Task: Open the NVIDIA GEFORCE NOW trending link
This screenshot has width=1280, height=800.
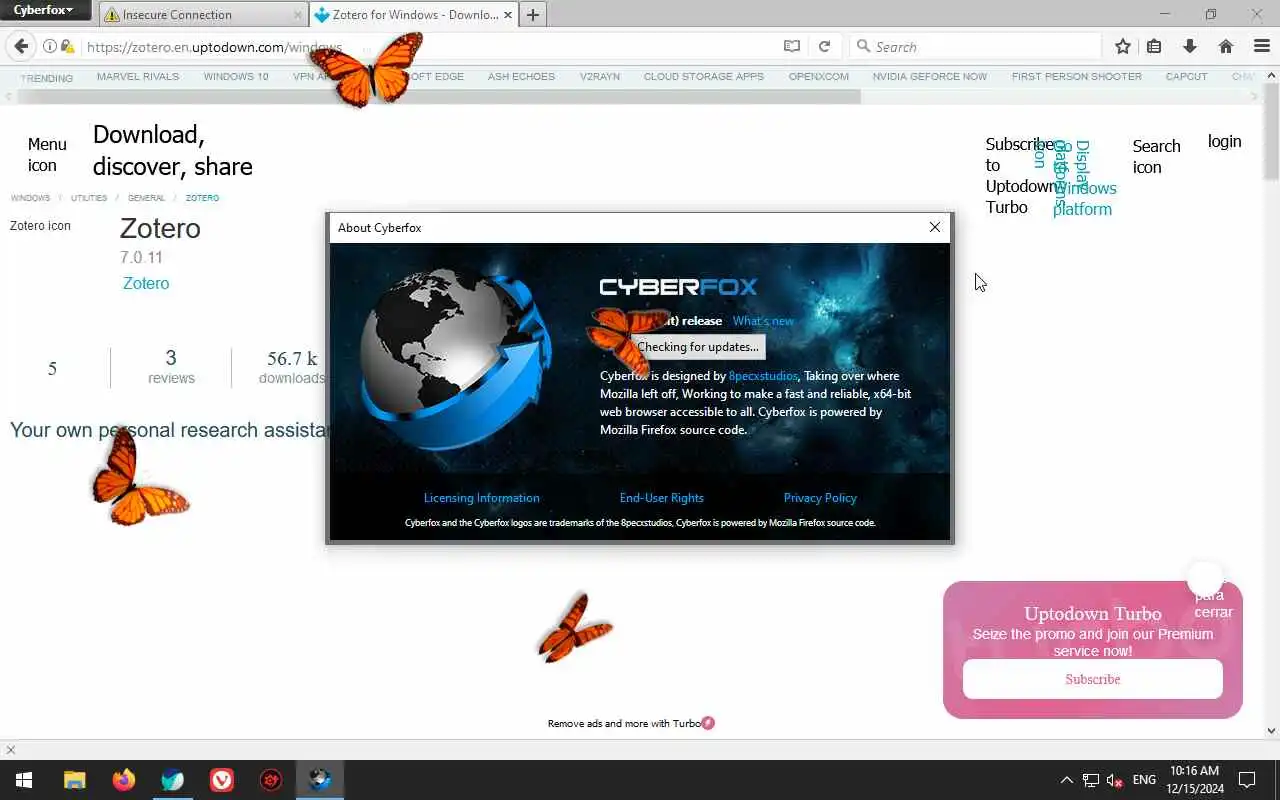Action: [929, 76]
